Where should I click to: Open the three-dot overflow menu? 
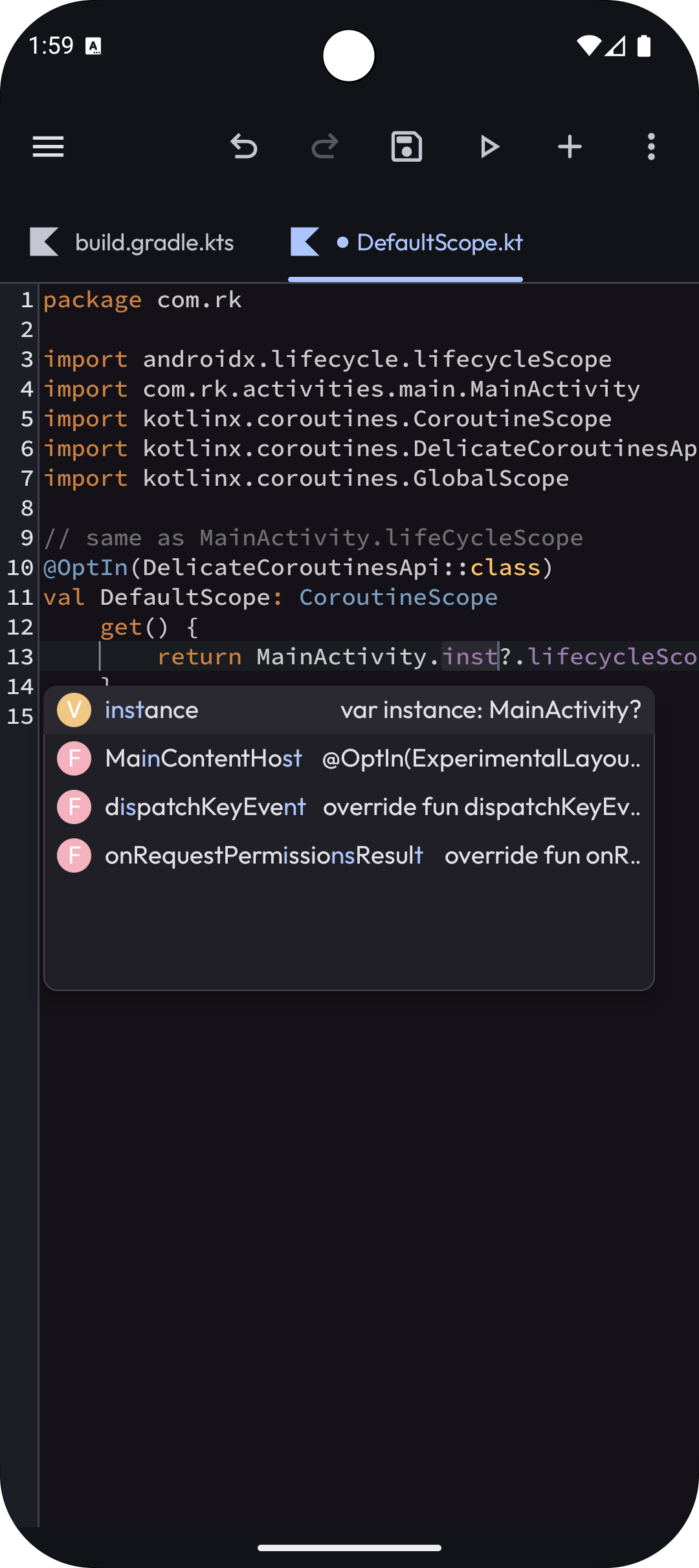651,147
